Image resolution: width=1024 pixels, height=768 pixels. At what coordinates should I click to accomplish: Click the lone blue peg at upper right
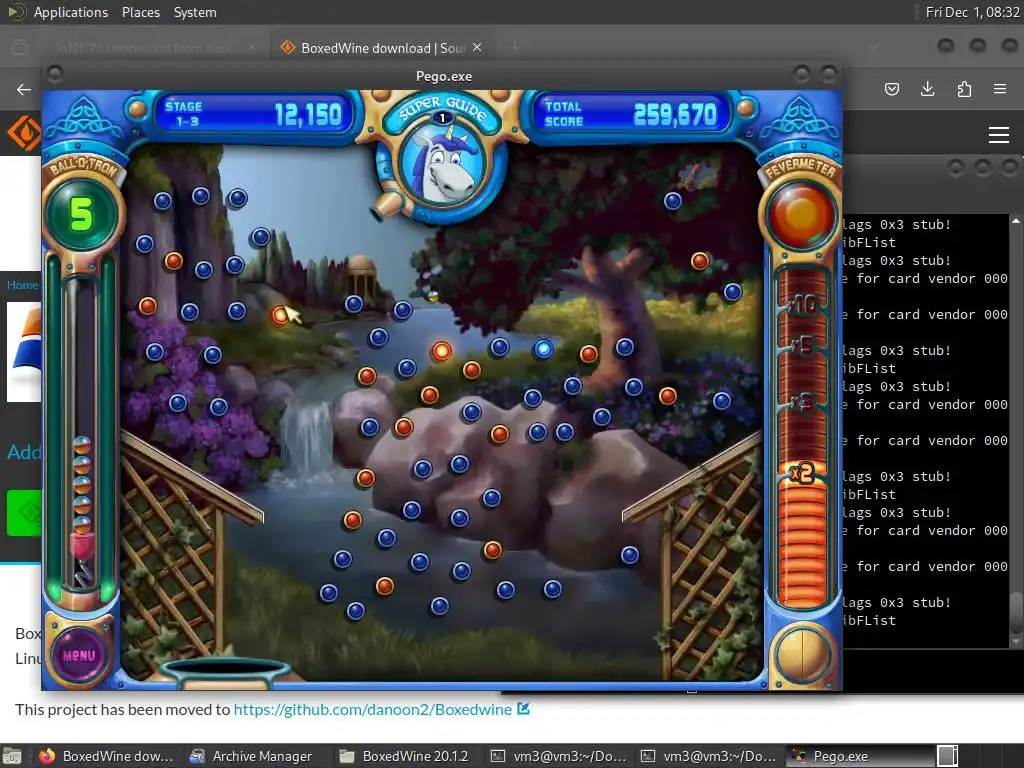click(x=673, y=201)
